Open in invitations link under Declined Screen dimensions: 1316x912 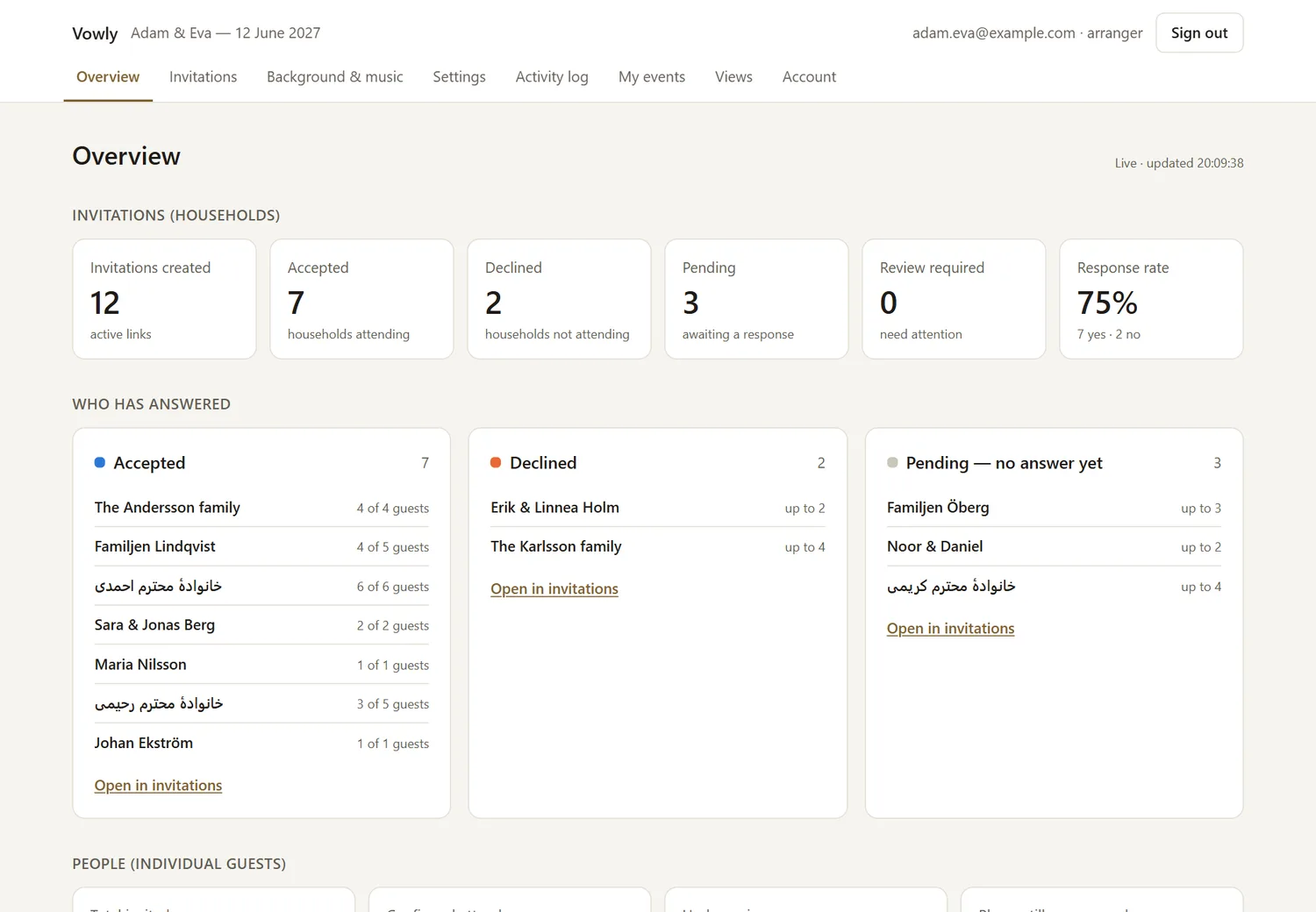click(x=554, y=589)
